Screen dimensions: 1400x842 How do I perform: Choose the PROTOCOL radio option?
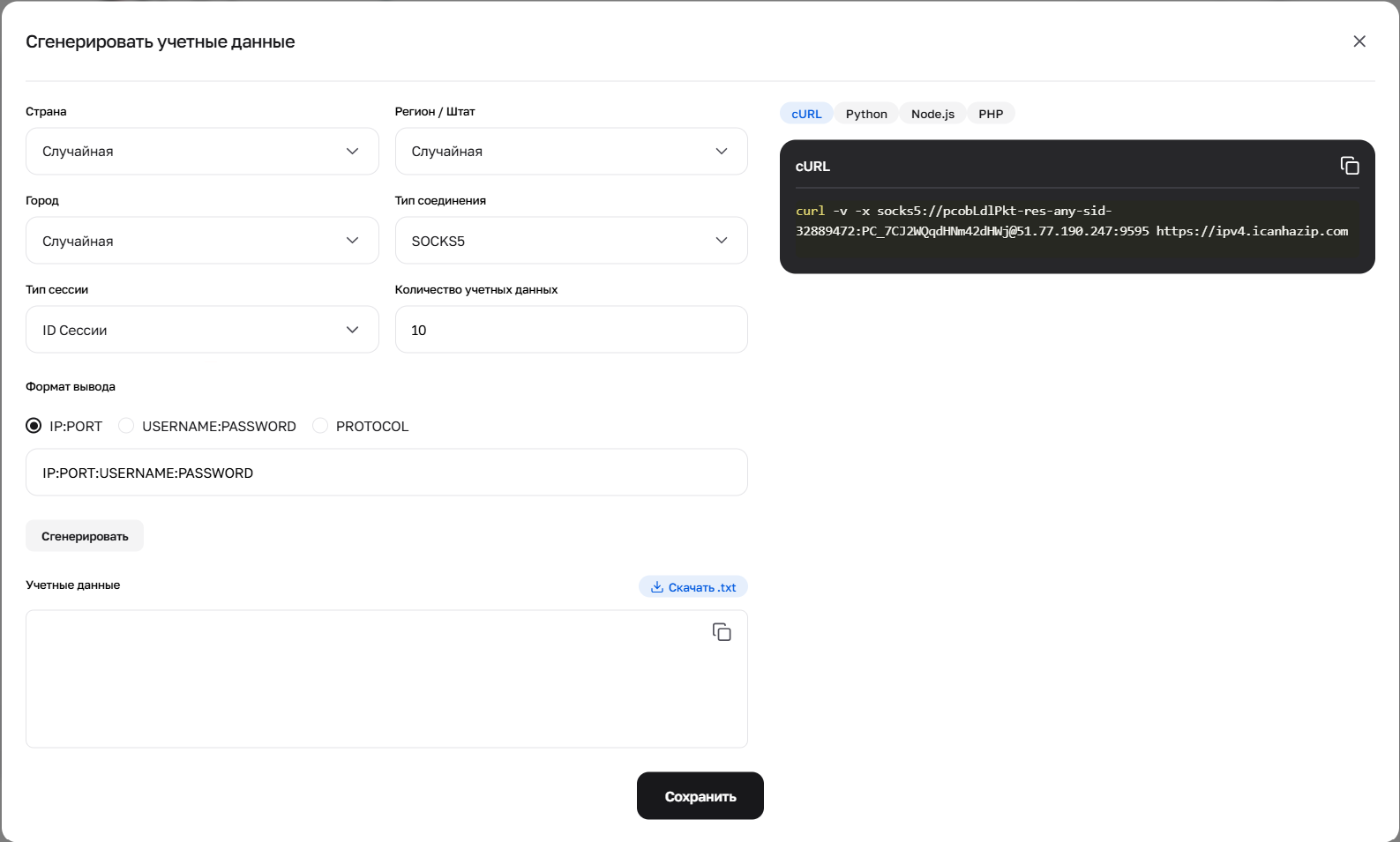pyautogui.click(x=320, y=427)
